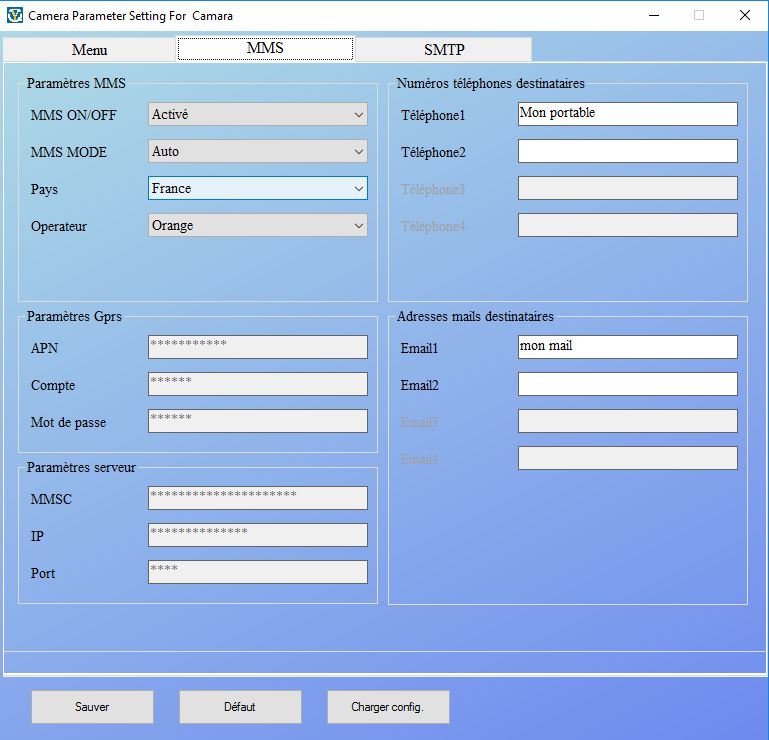Expand the Operateur dropdown showing Orange
Image resolution: width=769 pixels, height=740 pixels.
257,226
